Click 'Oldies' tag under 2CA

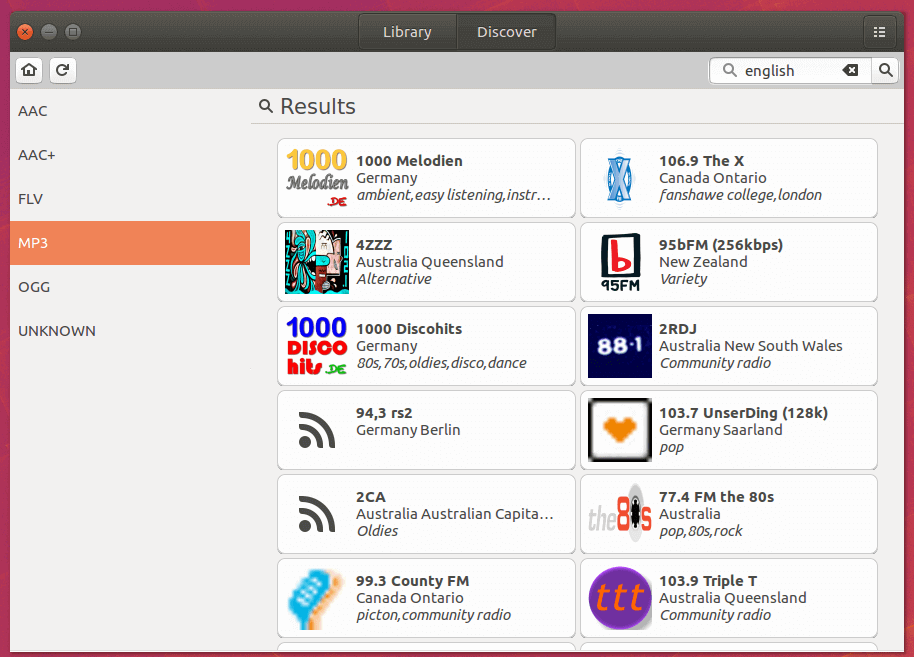pos(377,531)
